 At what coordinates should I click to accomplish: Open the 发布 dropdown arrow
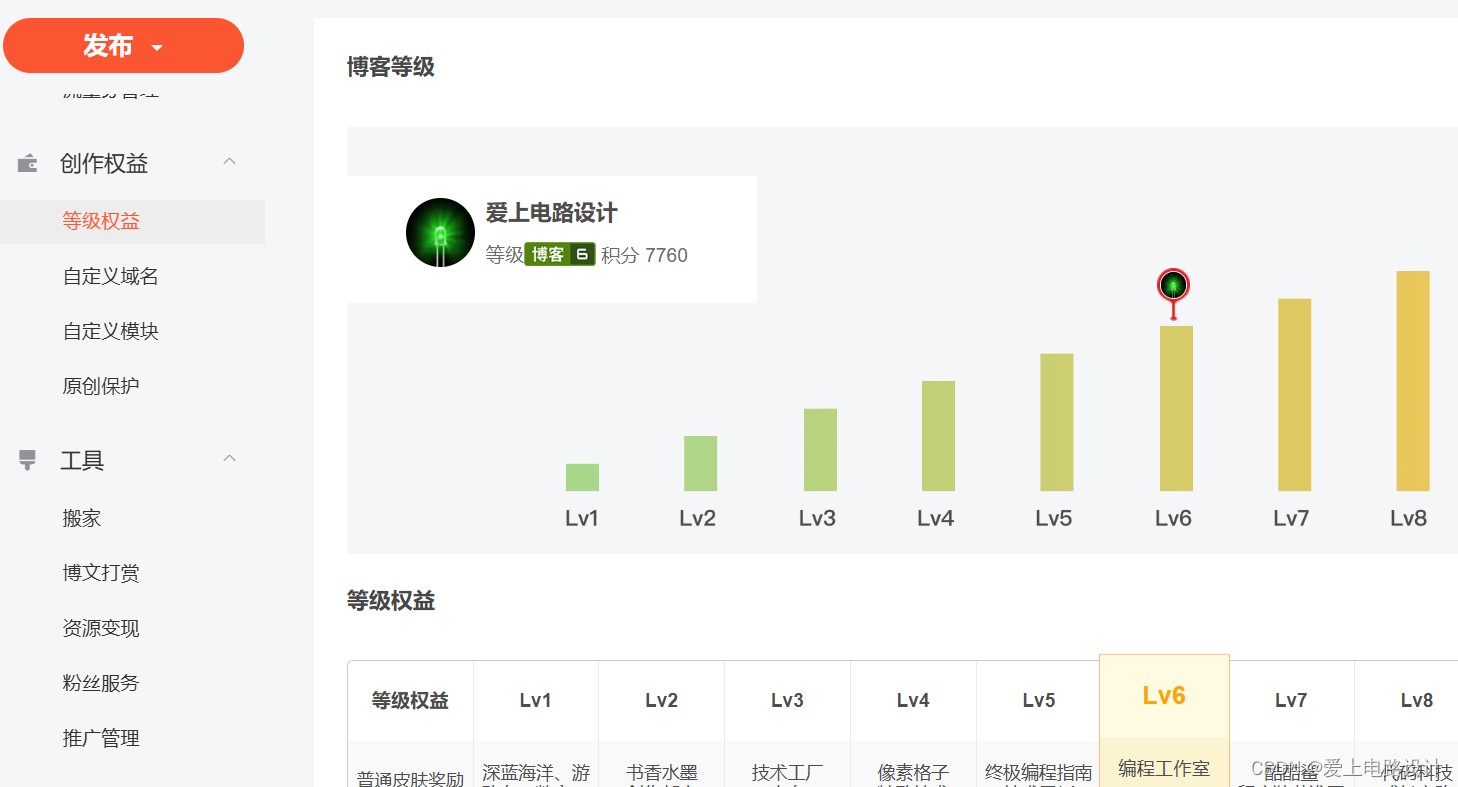[156, 47]
